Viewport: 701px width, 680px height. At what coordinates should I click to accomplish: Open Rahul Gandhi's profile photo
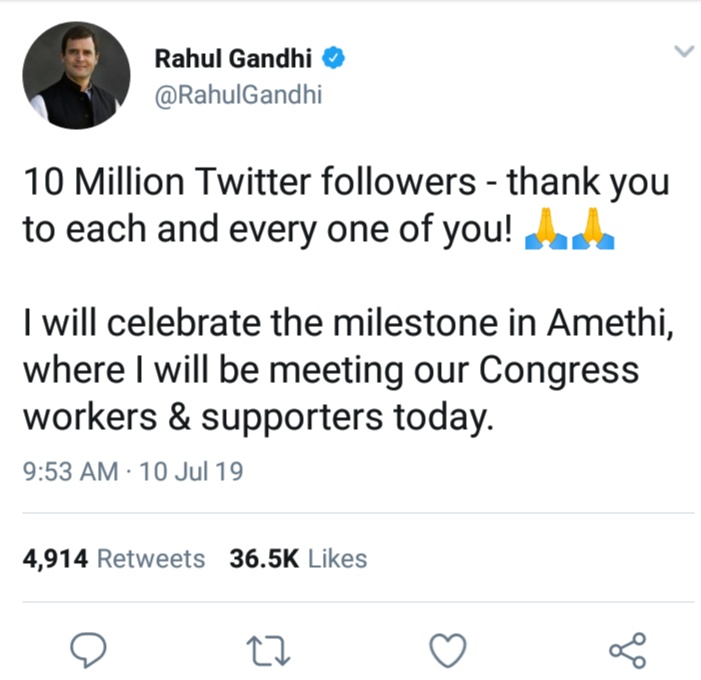coord(76,76)
